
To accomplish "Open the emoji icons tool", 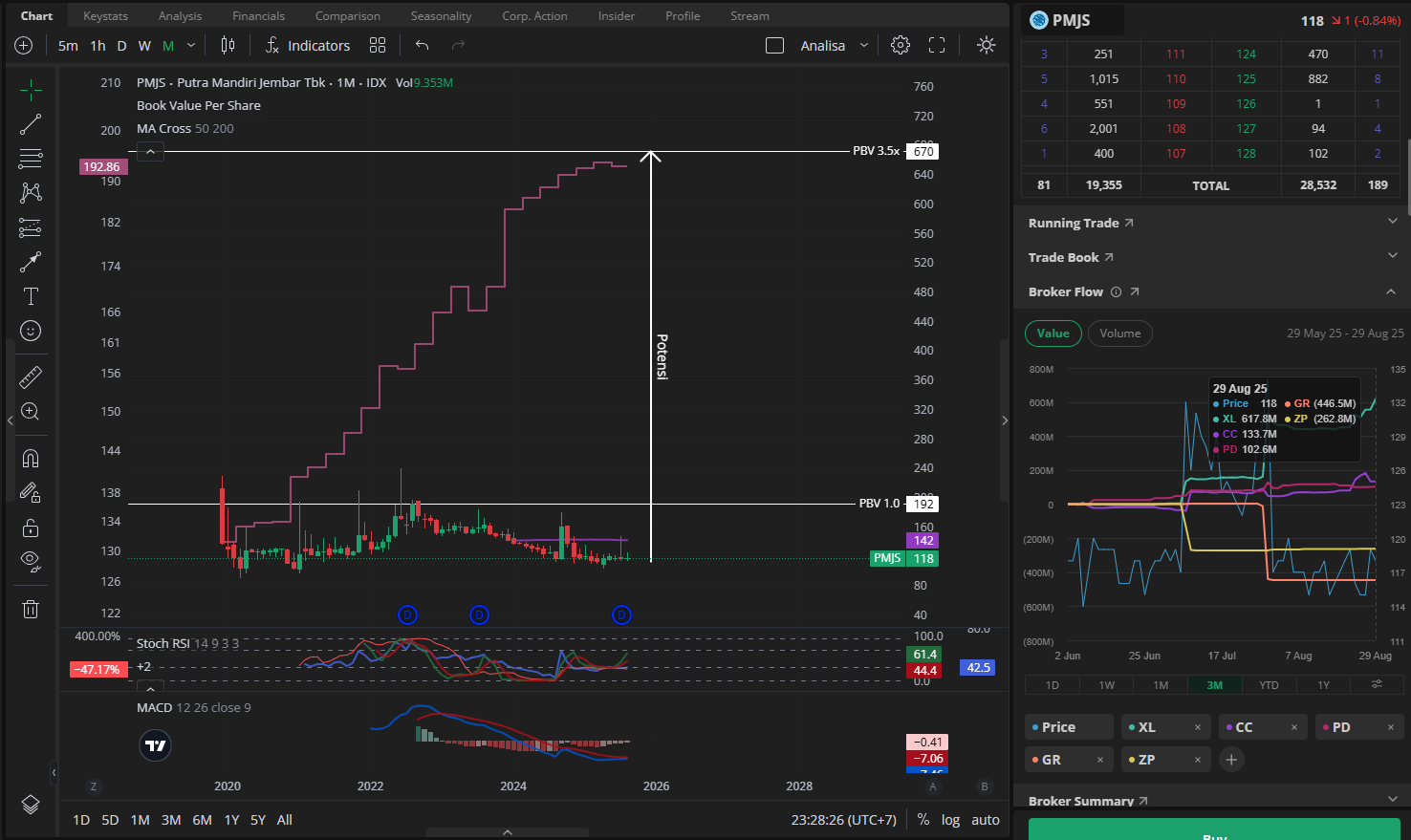I will pos(31,331).
